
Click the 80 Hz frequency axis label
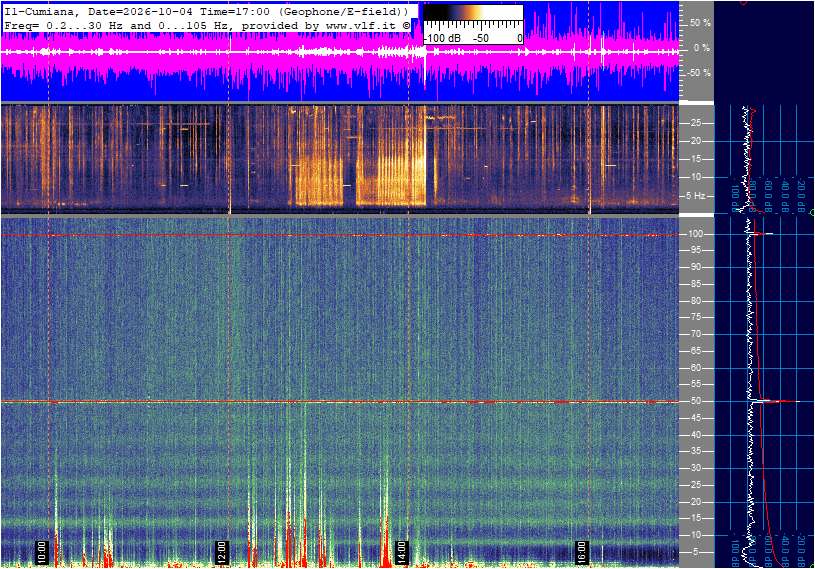tap(695, 301)
